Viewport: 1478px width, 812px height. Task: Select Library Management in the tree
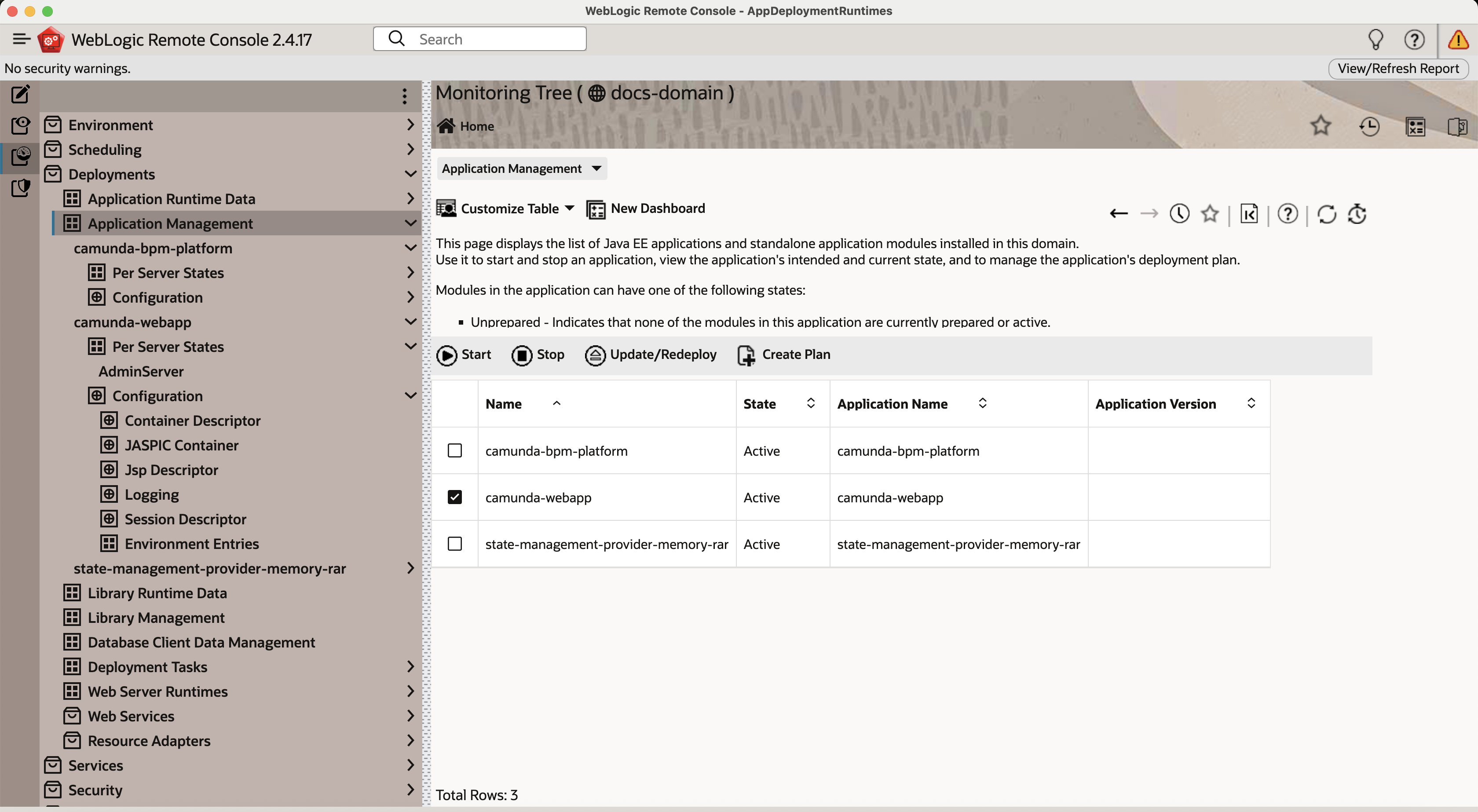click(155, 618)
